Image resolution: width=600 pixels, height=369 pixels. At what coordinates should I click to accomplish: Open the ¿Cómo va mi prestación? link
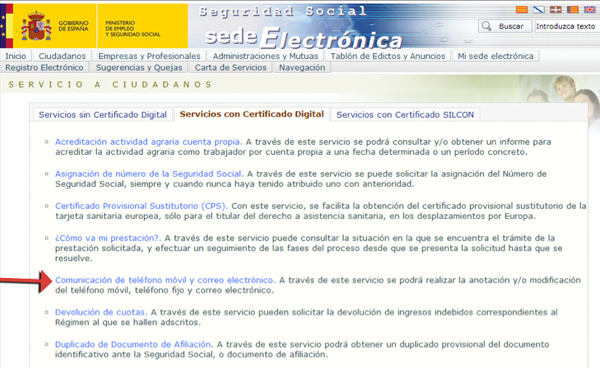point(108,238)
